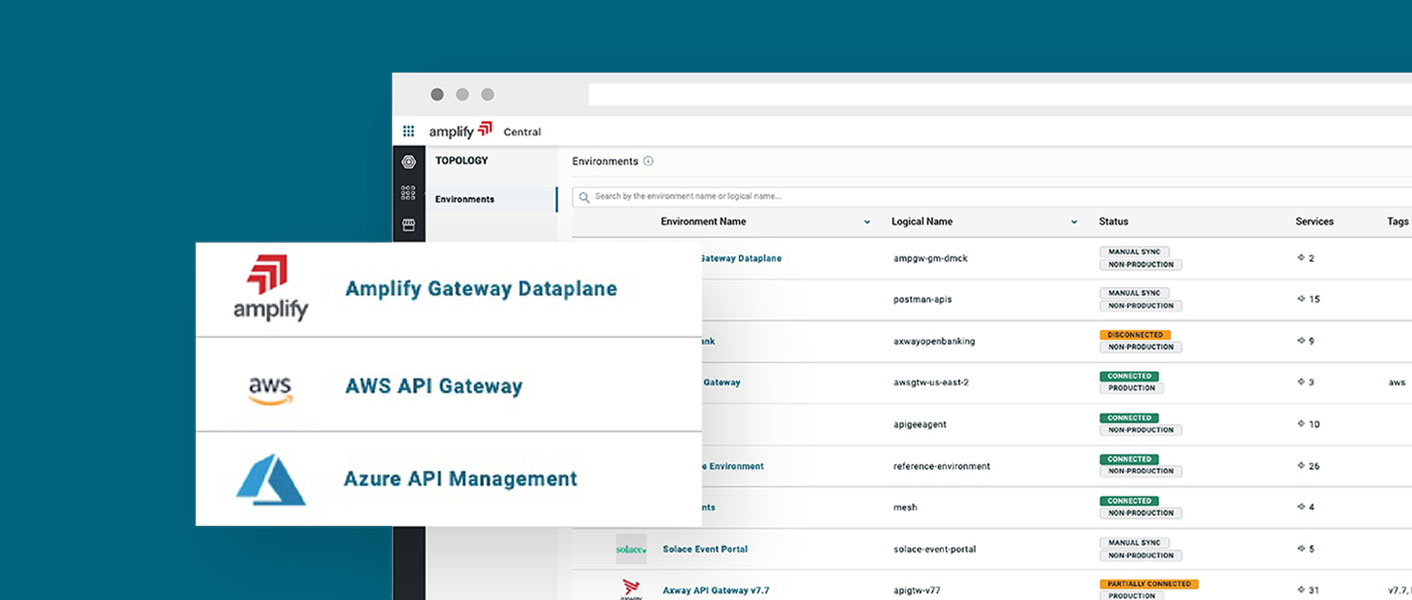The image size is (1412, 600).
Task: Select the AWS API Gateway card title
Action: click(x=434, y=386)
